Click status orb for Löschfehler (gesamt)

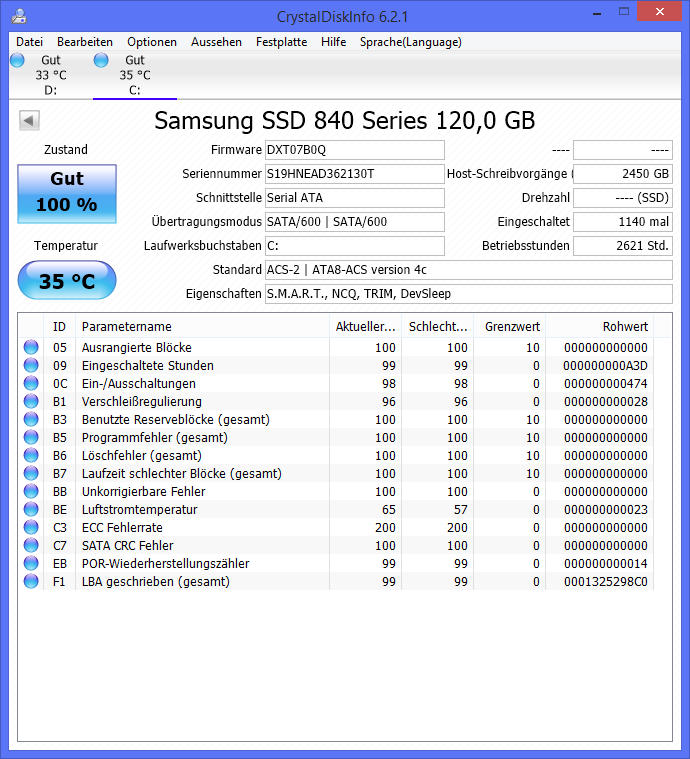coord(31,455)
